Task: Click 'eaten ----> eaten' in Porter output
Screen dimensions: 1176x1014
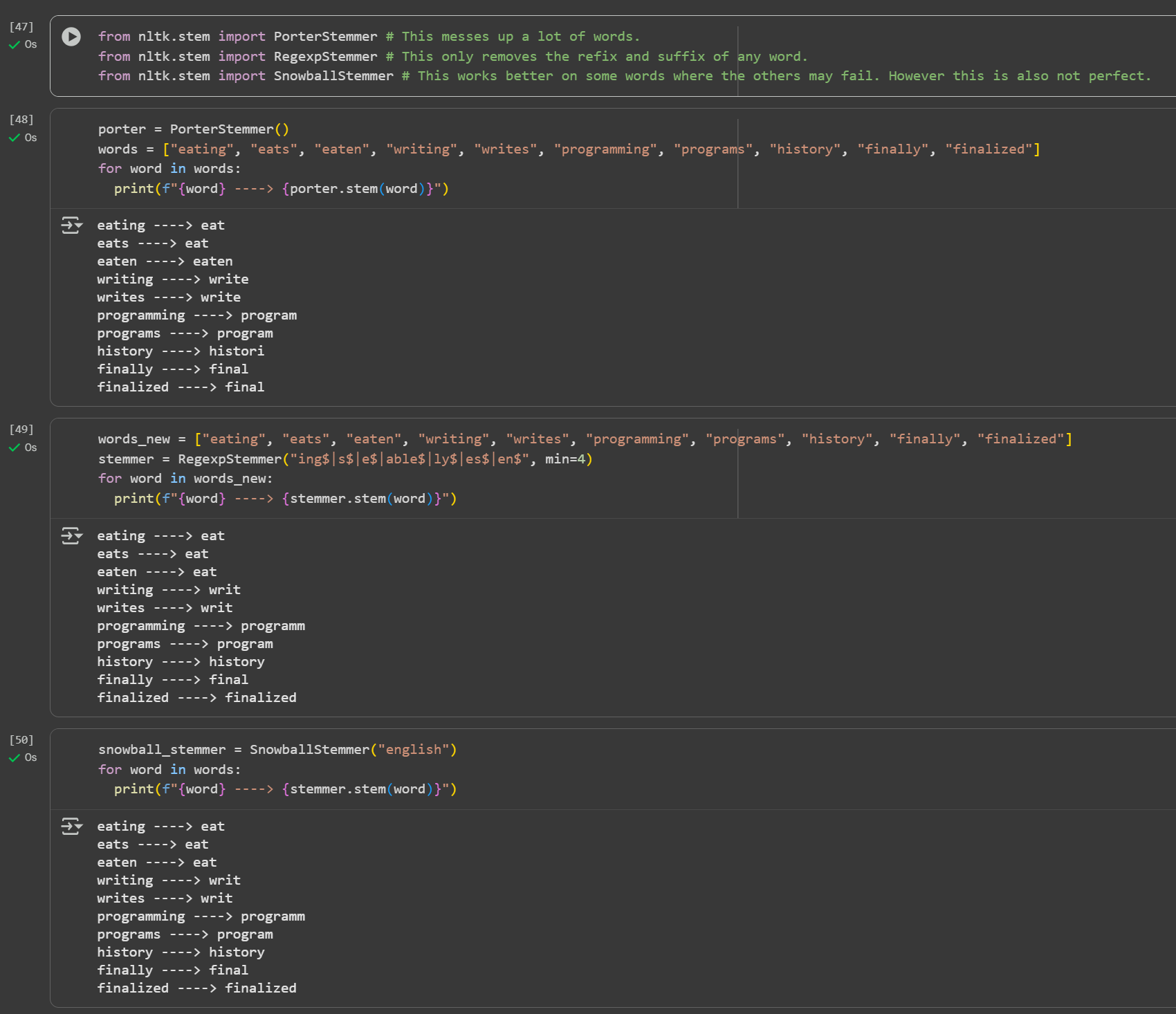Action: [x=165, y=261]
